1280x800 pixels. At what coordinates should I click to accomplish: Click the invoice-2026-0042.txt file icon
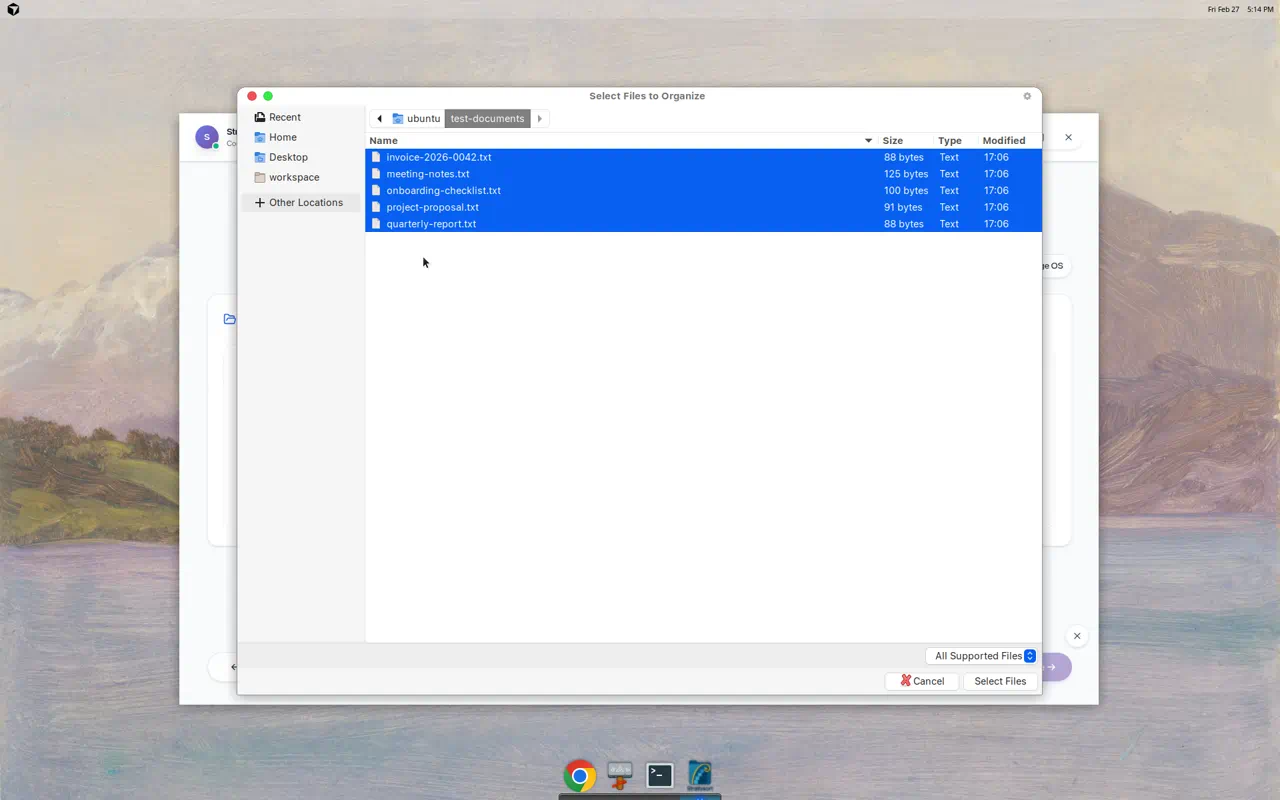(377, 157)
